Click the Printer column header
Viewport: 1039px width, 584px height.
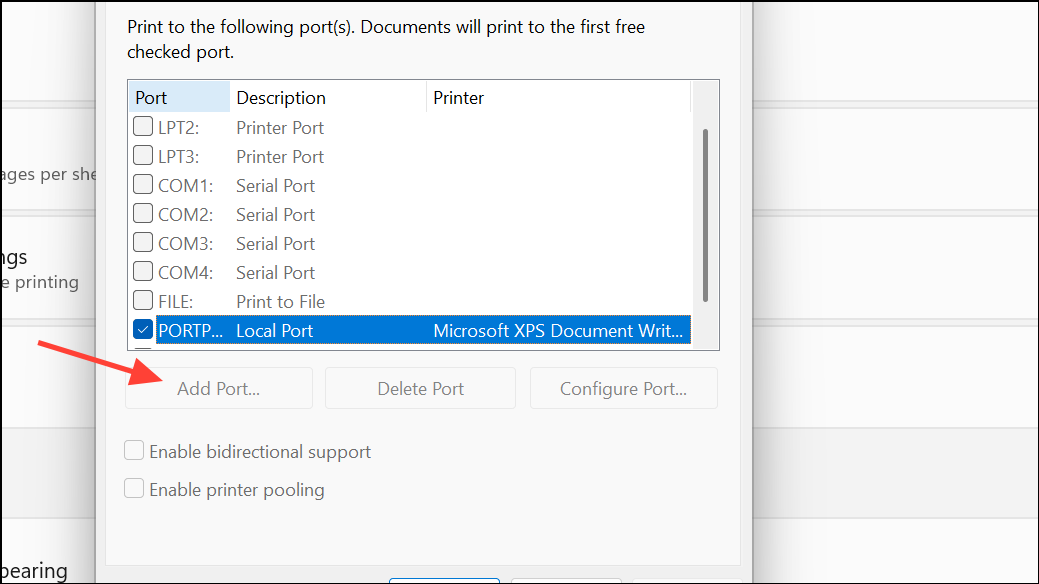point(556,98)
